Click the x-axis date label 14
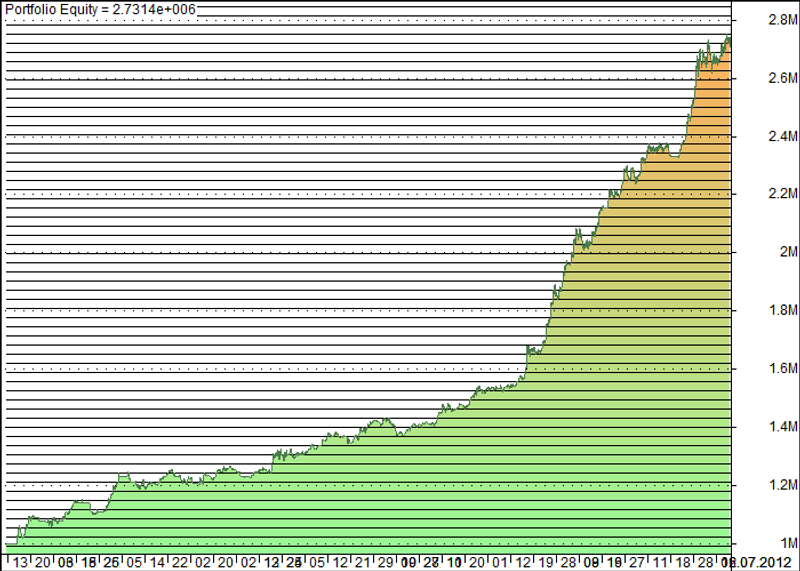The image size is (800, 571). pos(156,563)
